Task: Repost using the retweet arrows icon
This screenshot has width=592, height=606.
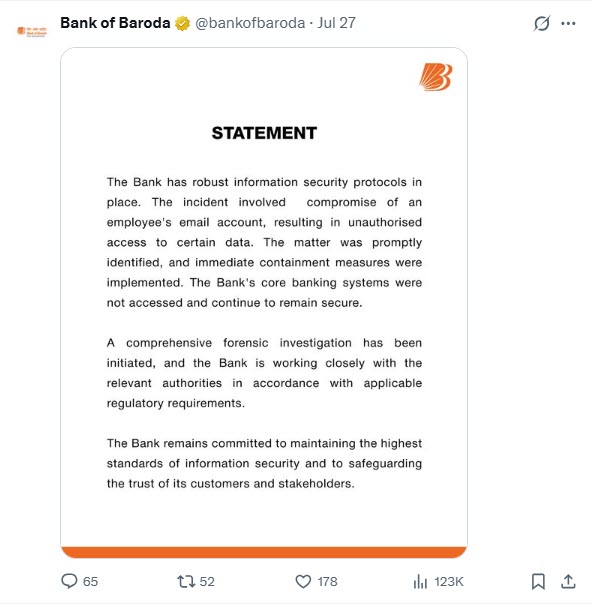Action: pos(186,581)
